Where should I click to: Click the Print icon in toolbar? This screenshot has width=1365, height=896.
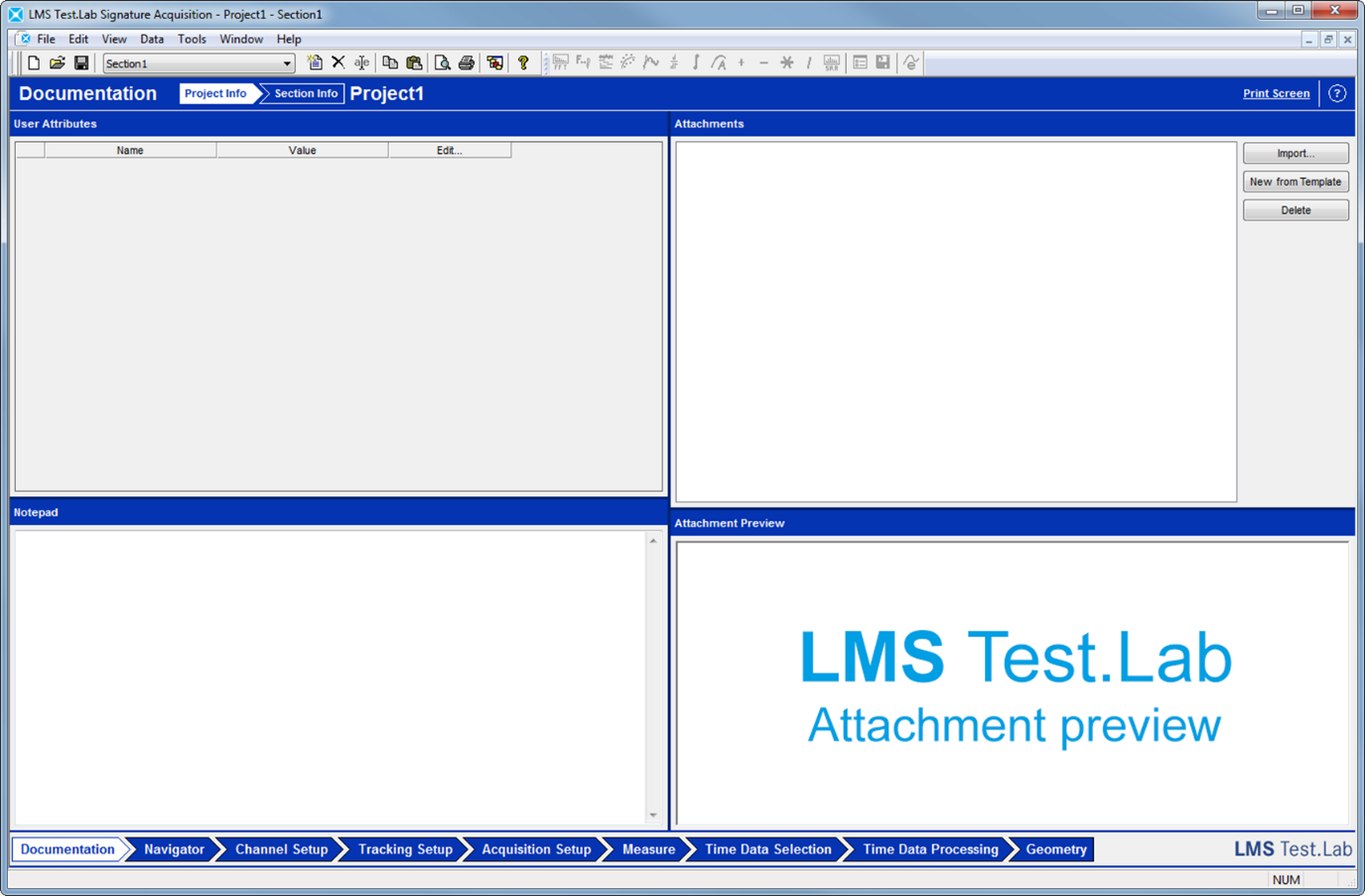[x=466, y=63]
